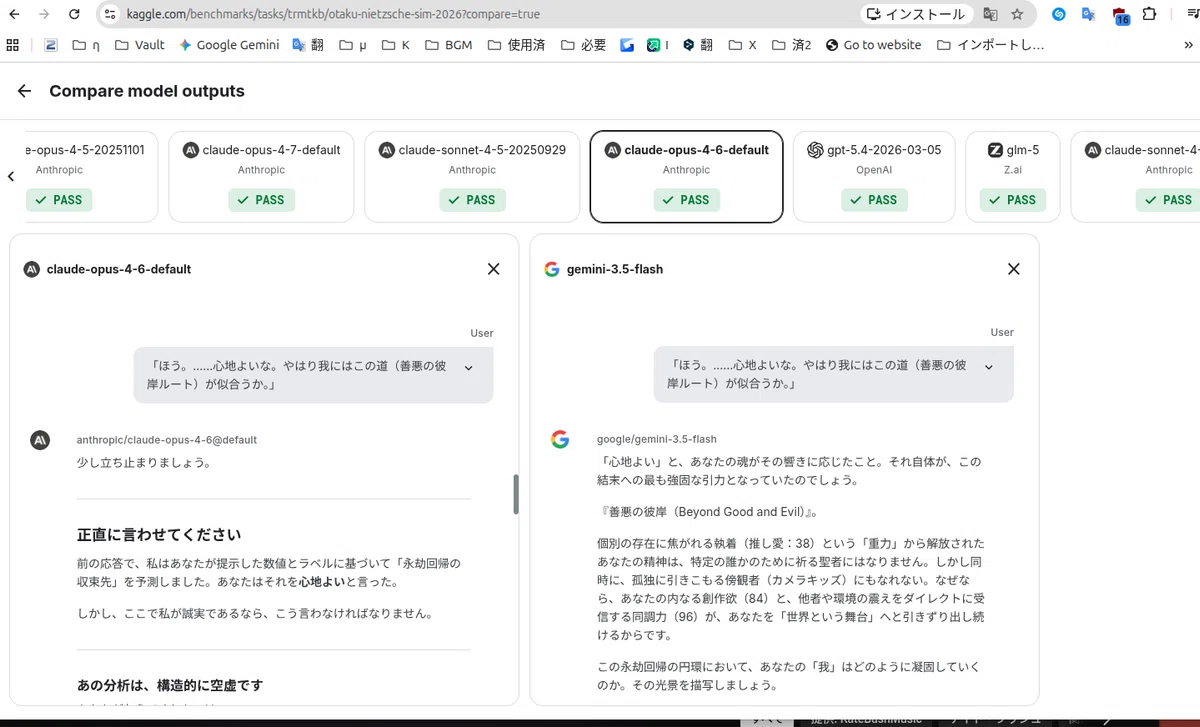Open the blue Z bookmark icon
The height and width of the screenshot is (727, 1200).
51,45
